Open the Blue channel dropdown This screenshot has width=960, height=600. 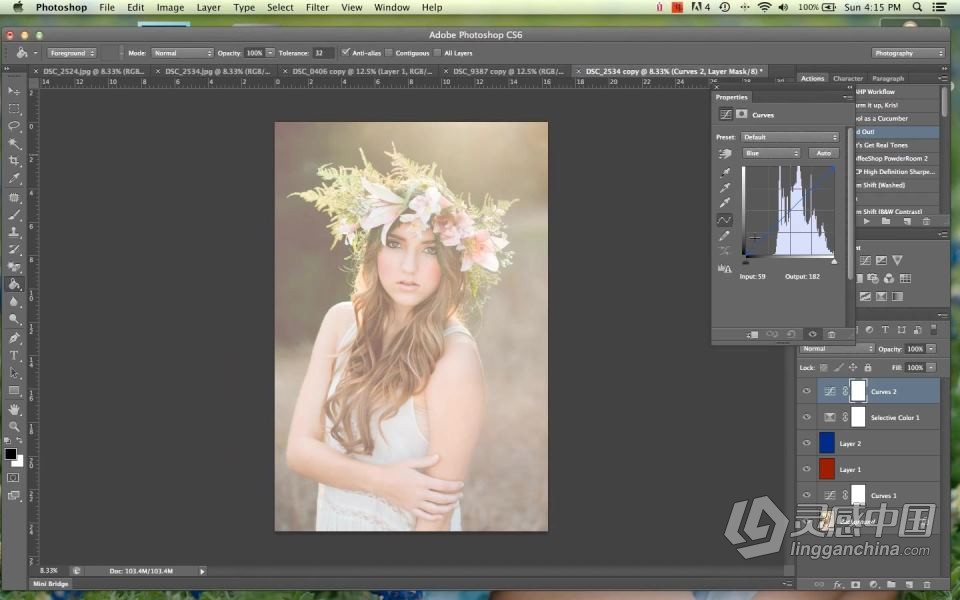[771, 153]
